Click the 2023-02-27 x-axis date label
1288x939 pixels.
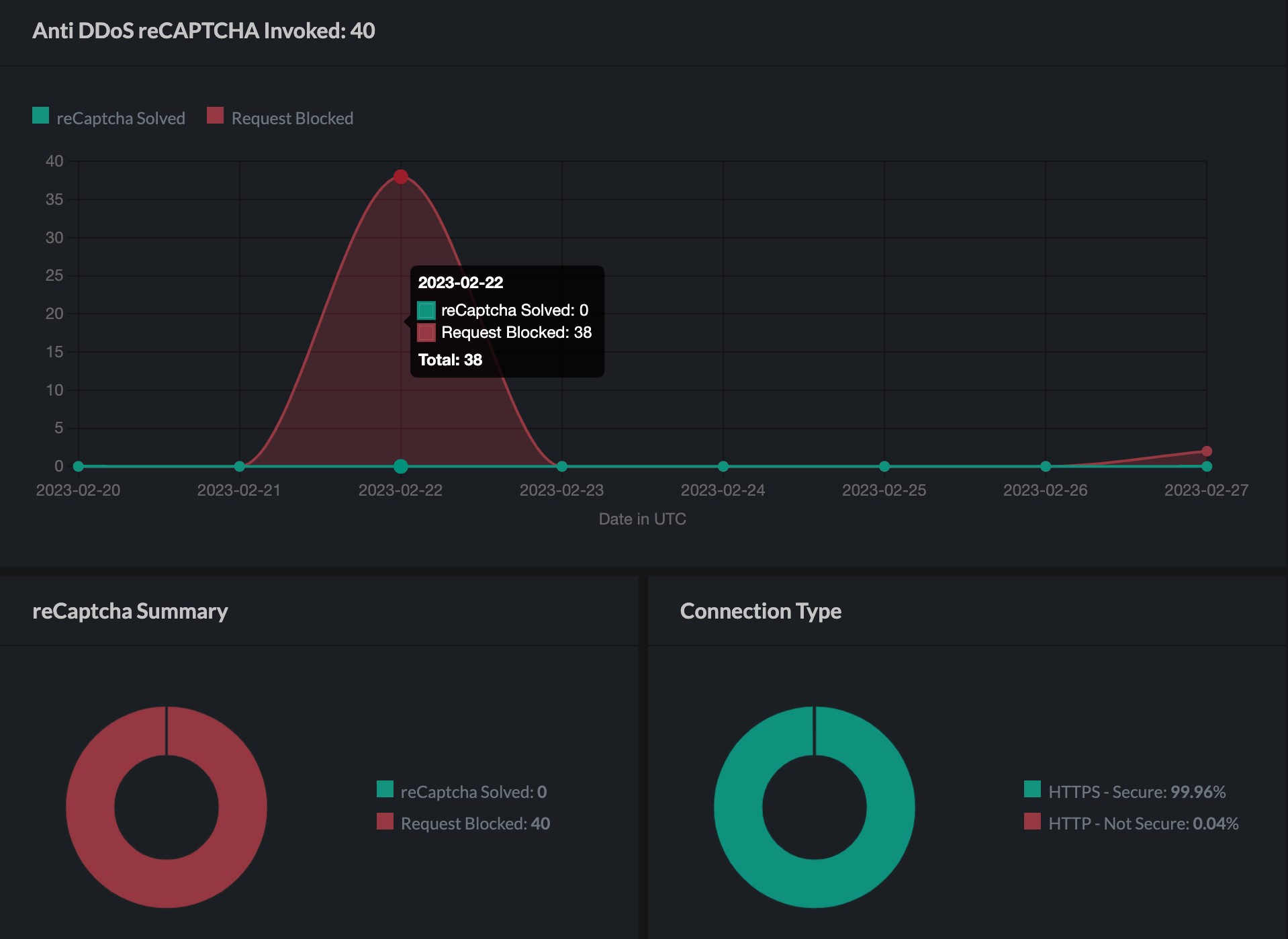pyautogui.click(x=1207, y=490)
